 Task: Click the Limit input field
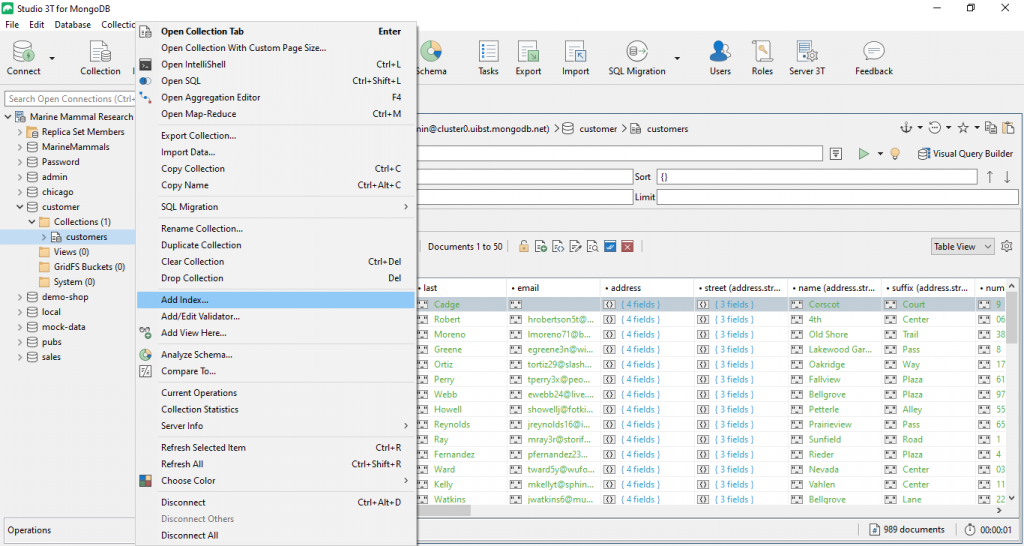click(x=837, y=197)
